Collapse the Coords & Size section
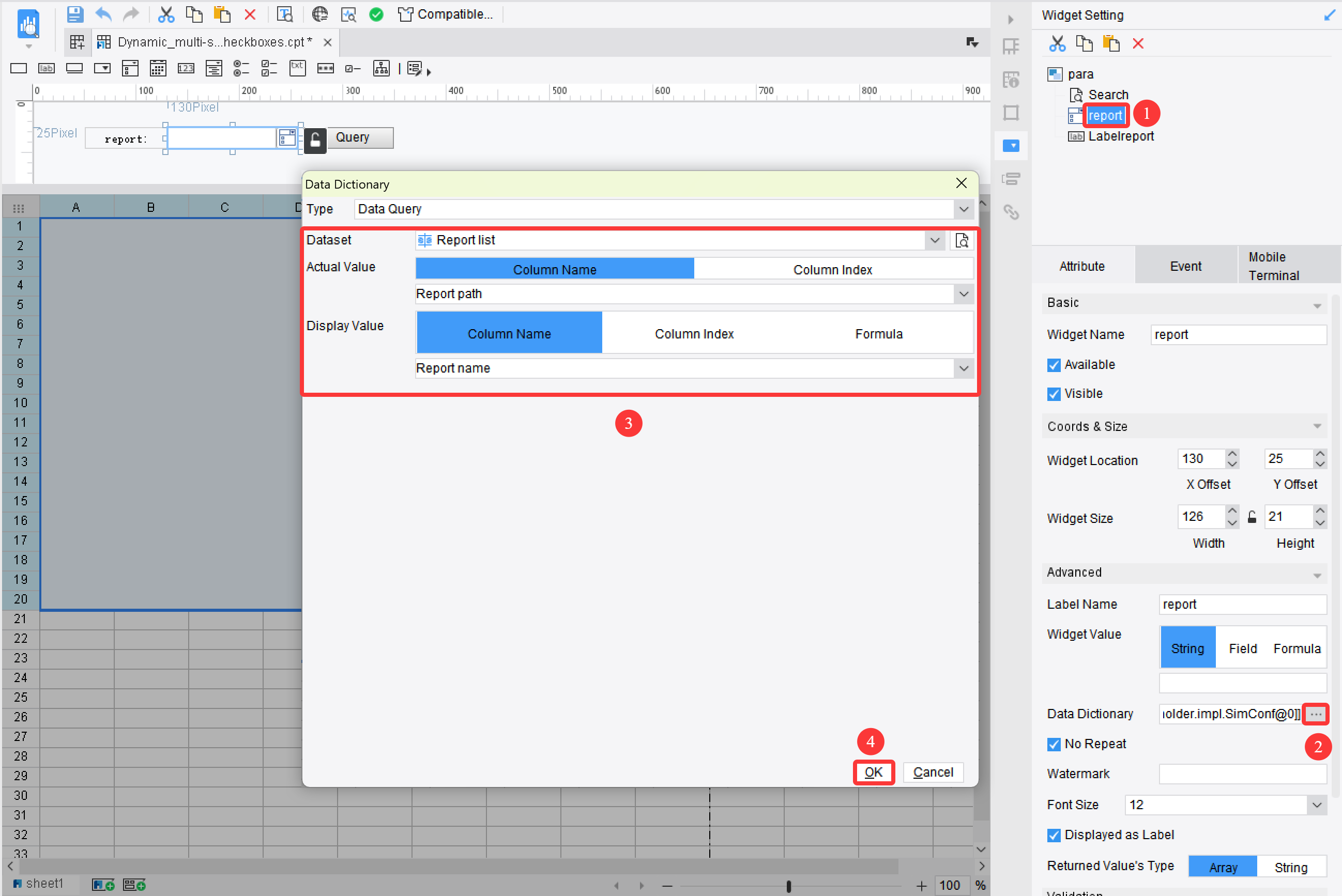 tap(1317, 427)
